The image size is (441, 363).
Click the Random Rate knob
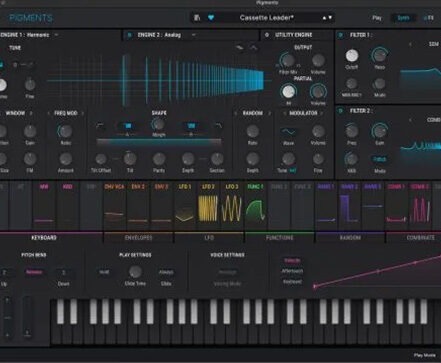pos(252,131)
